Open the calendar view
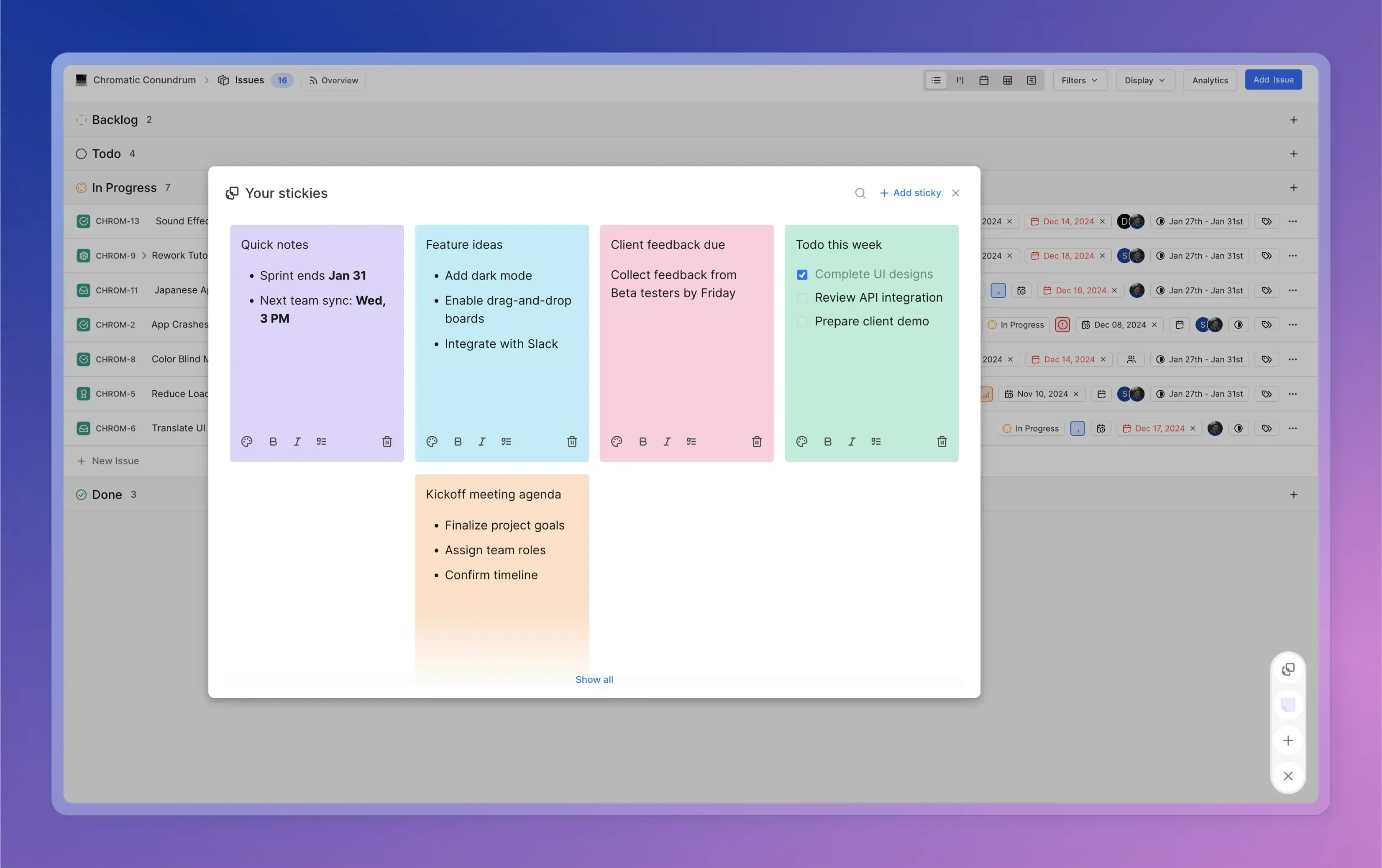 coord(984,80)
